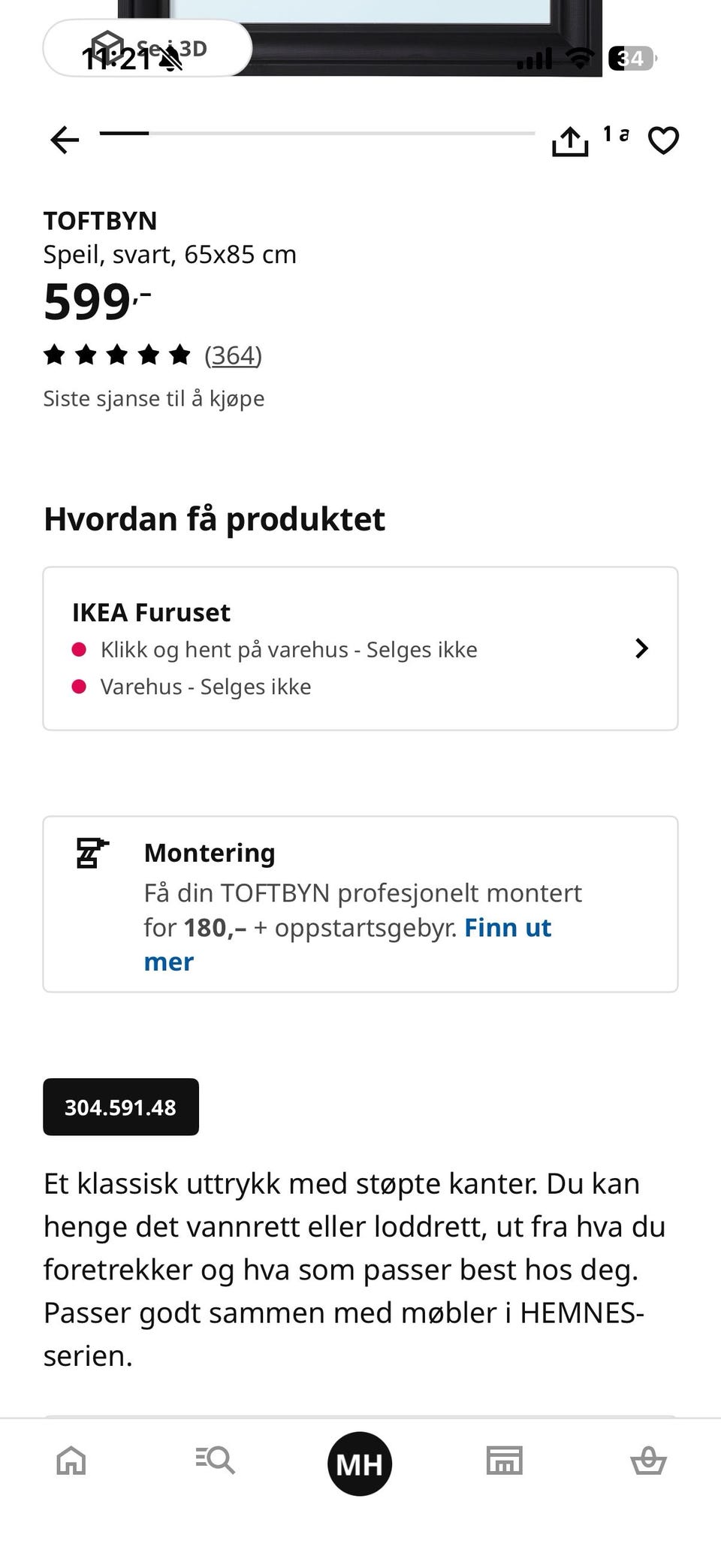Image resolution: width=721 pixels, height=1568 pixels.
Task: Tap article number 304.591.48 badge
Action: point(121,1107)
